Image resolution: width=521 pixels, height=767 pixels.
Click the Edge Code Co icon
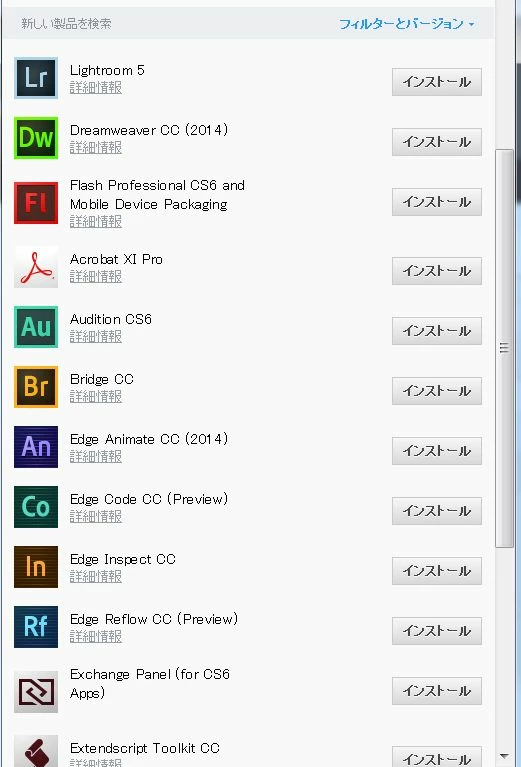[36, 507]
